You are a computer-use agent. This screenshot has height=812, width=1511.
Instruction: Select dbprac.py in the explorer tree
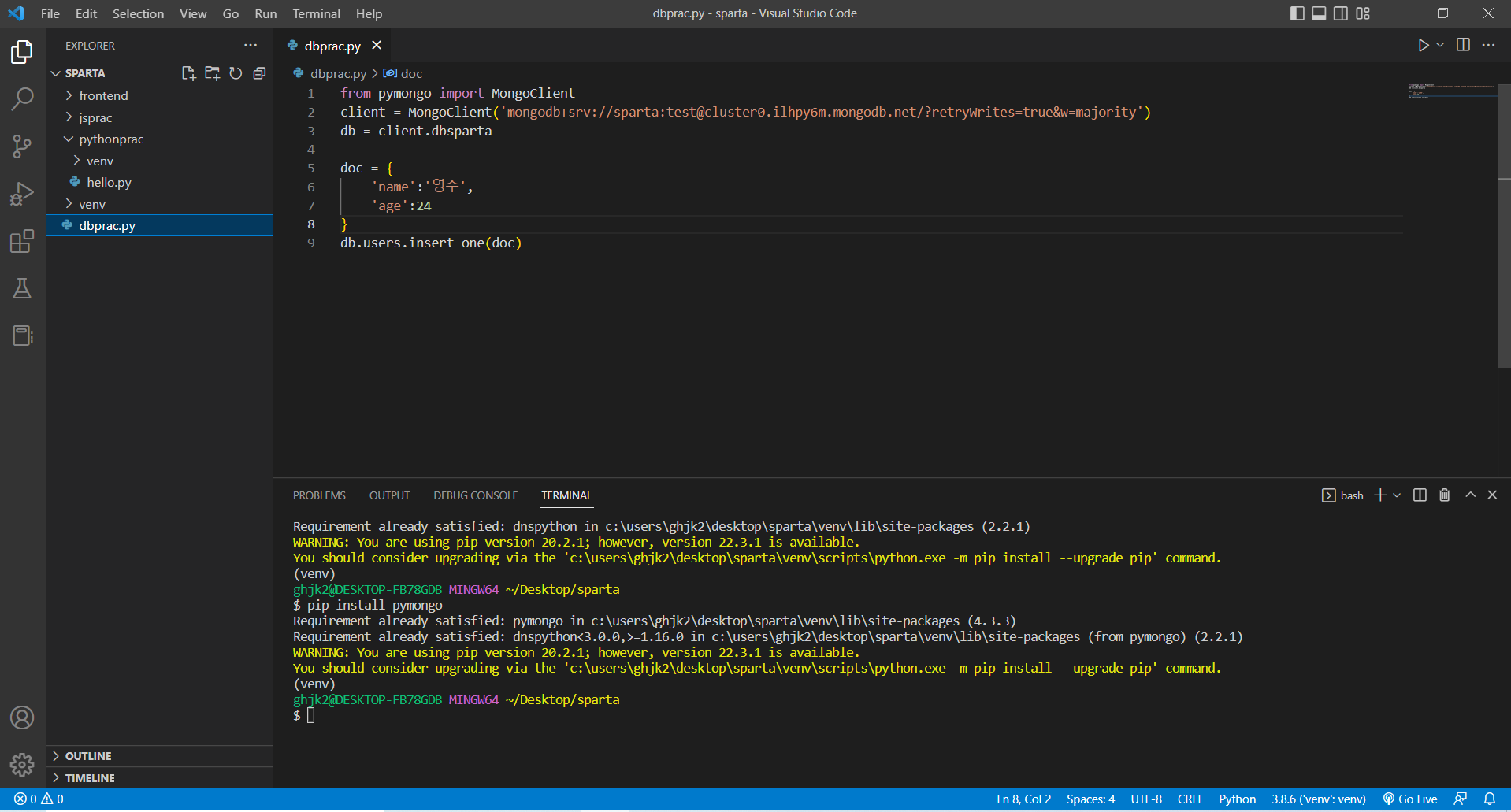point(160,225)
